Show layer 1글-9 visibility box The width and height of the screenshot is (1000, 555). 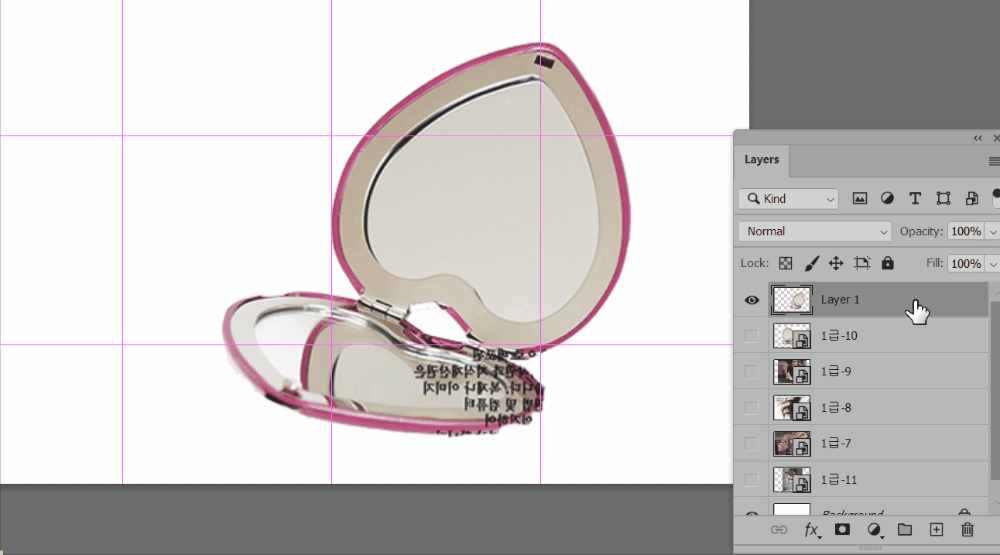point(751,371)
